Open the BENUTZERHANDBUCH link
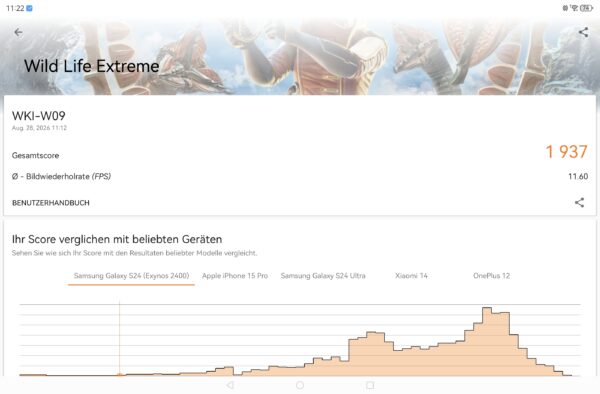The width and height of the screenshot is (600, 394). pyautogui.click(x=51, y=203)
